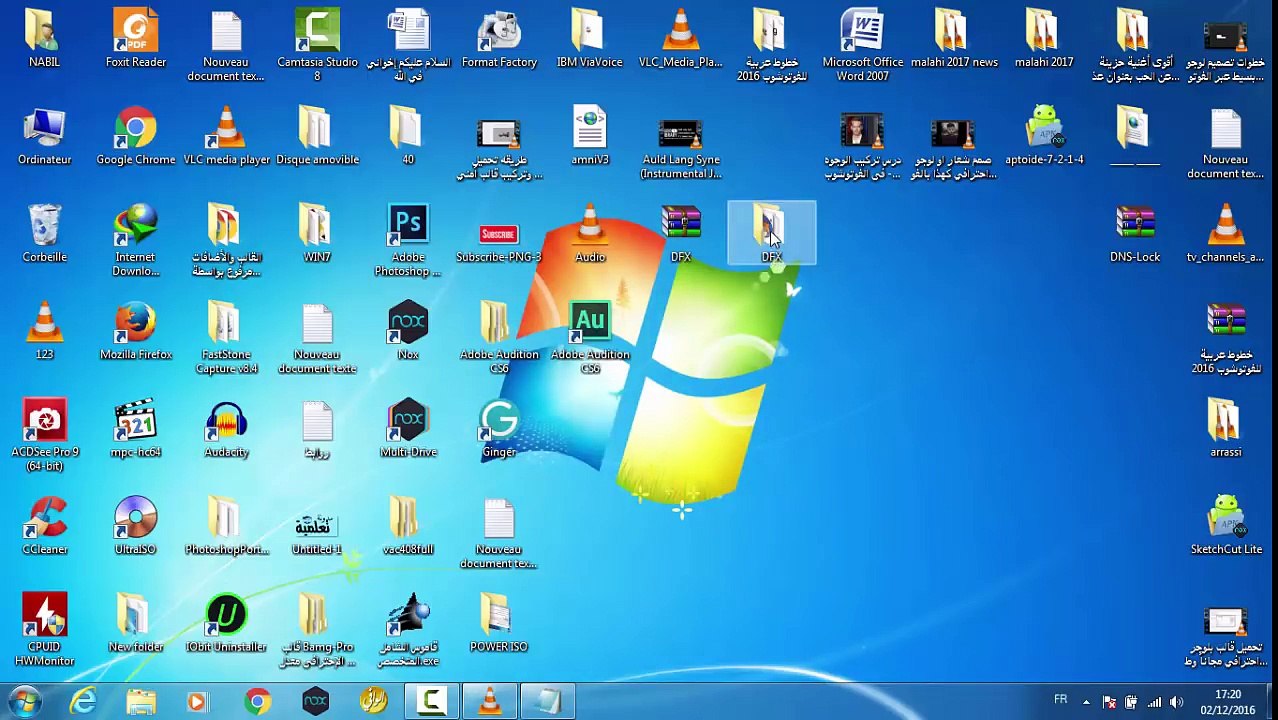Image resolution: width=1278 pixels, height=720 pixels.
Task: Launch CCleaner from the desktop
Action: tap(44, 525)
